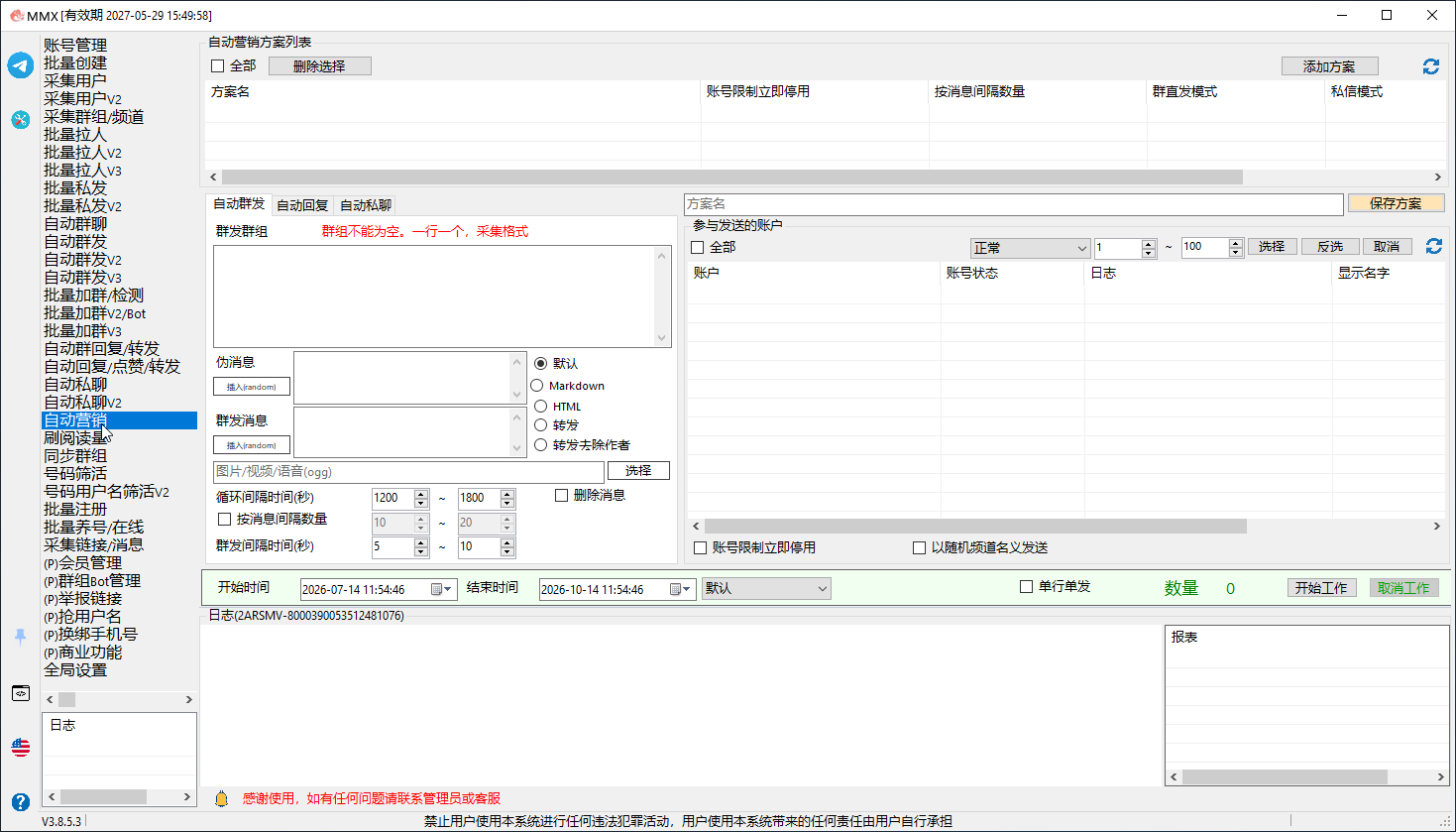
Task: Click scheme list horizontal scrollbar
Action: (x=731, y=177)
